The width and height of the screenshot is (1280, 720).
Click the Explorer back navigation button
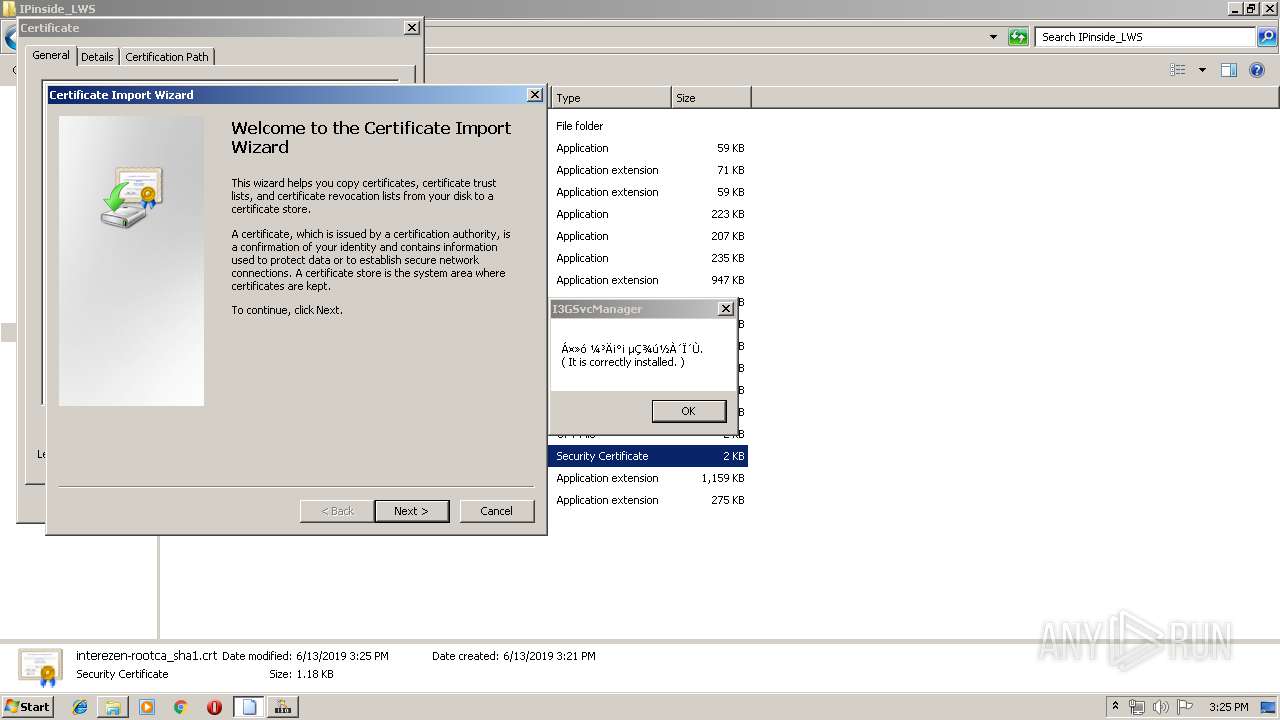[x=10, y=37]
